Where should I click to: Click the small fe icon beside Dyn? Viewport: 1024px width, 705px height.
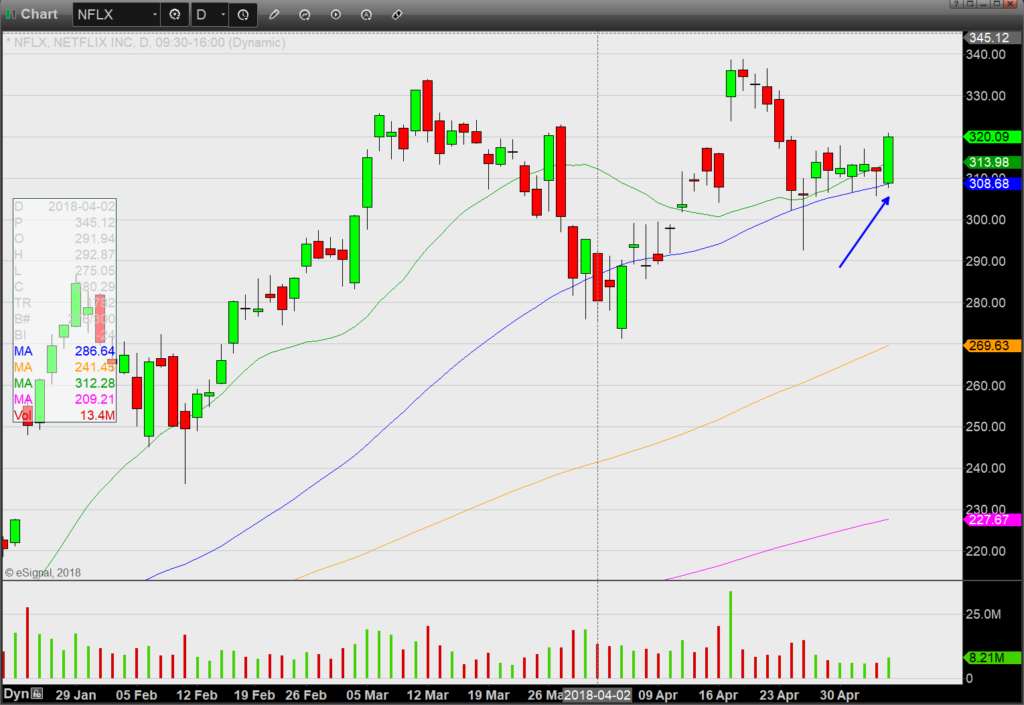[37, 694]
